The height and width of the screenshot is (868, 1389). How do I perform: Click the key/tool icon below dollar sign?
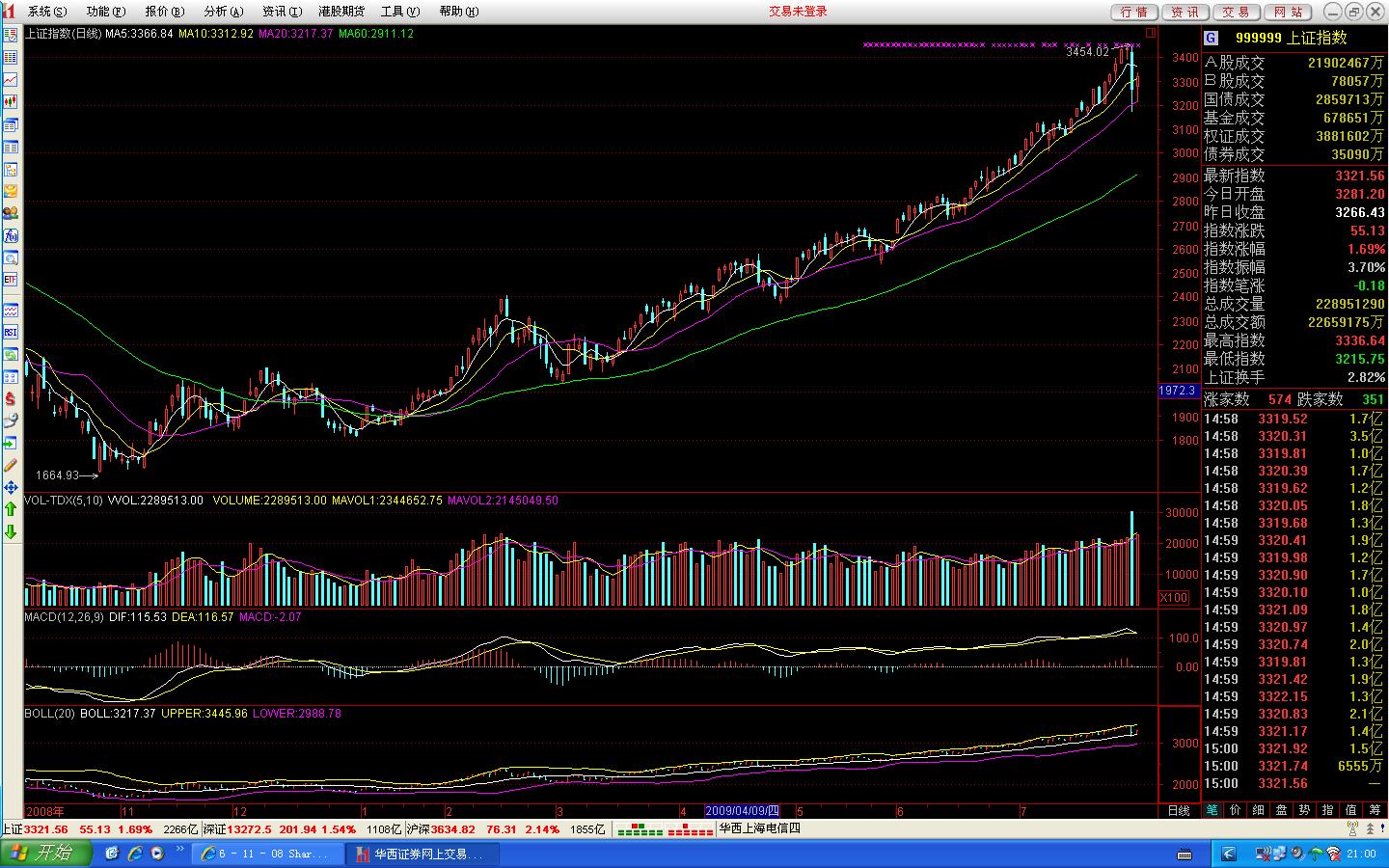(x=11, y=421)
